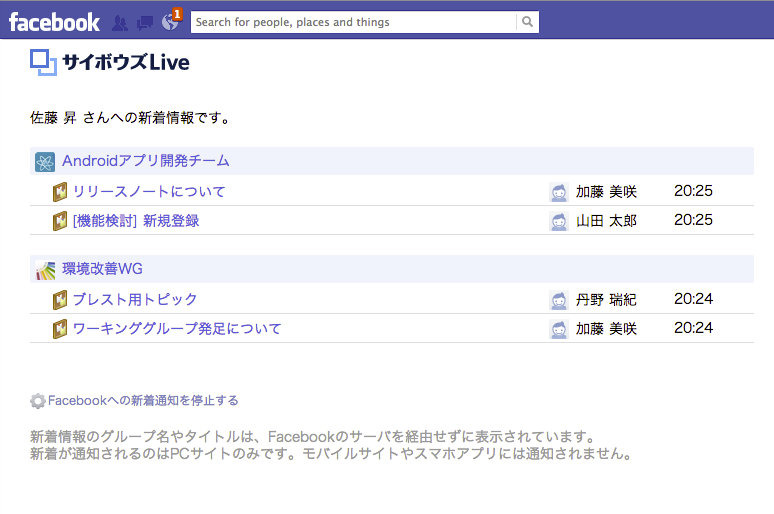Click 加藤 美咲 avatar in リリースノート row
The width and height of the screenshot is (774, 514).
tap(559, 192)
